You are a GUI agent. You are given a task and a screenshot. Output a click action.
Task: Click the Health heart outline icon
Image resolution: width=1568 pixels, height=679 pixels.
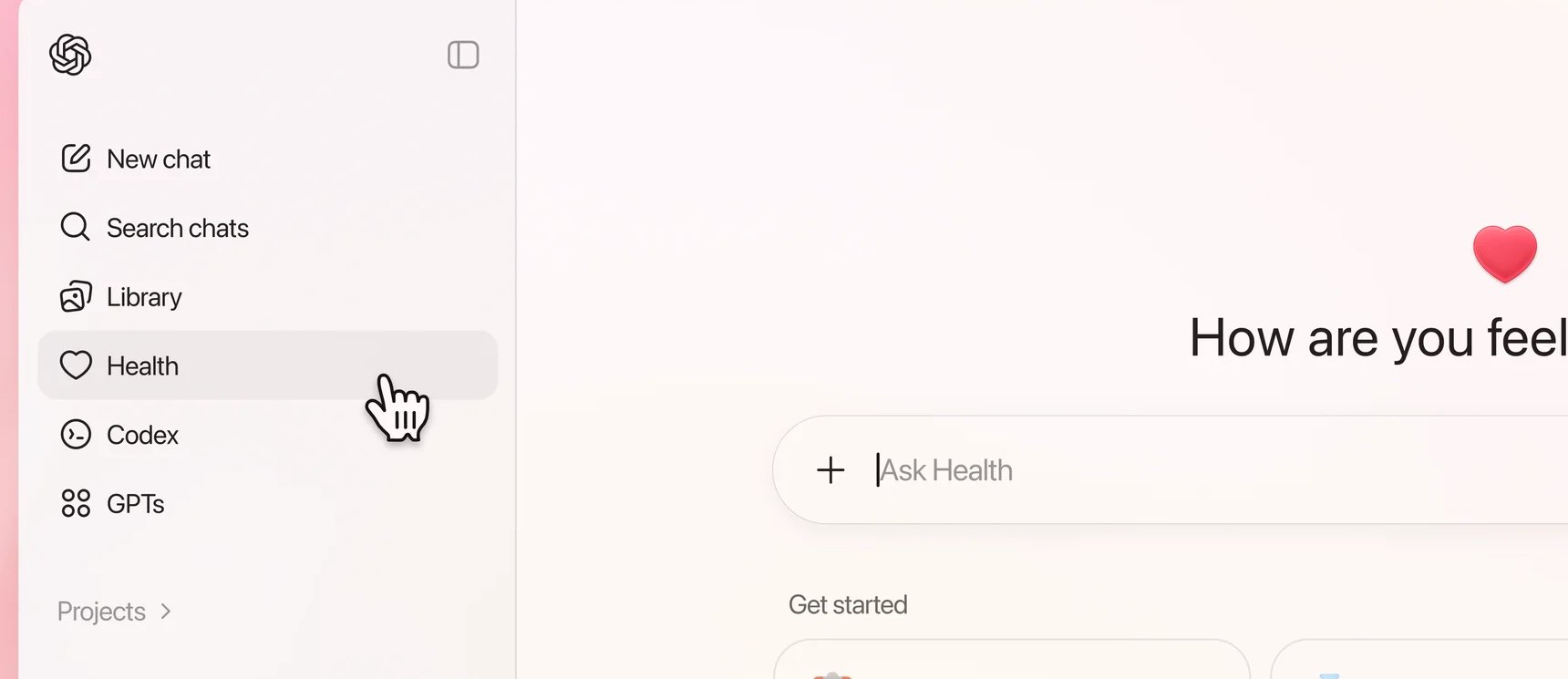(76, 365)
